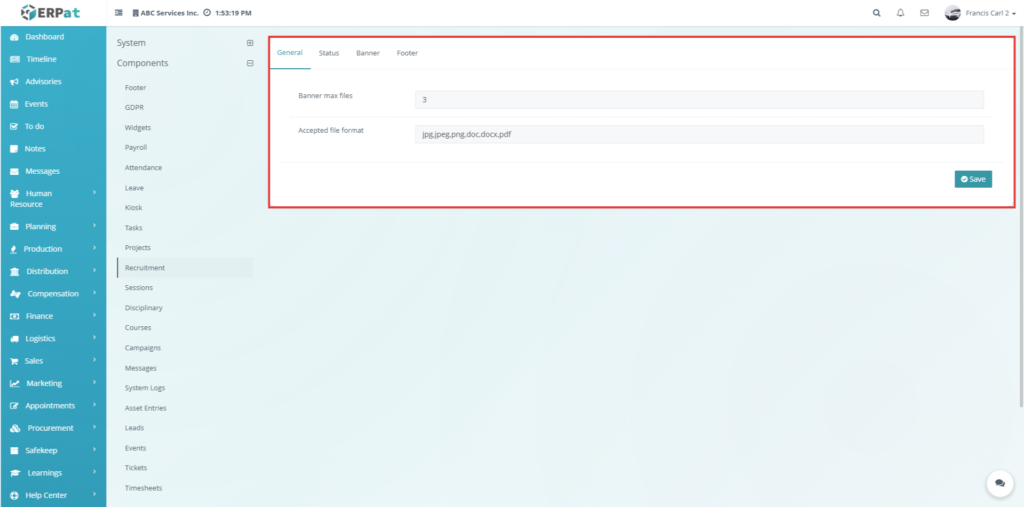Screen dimensions: 1024x507
Task: Click the Banner max files input field
Action: [698, 100]
